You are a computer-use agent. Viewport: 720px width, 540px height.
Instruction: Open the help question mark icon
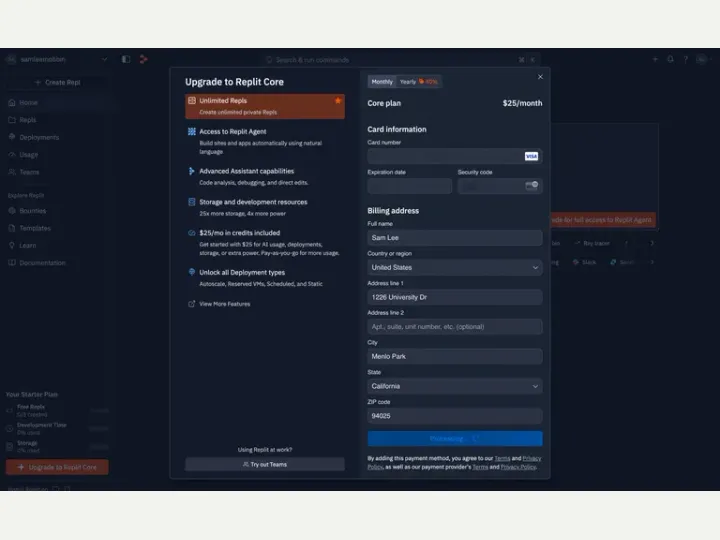[686, 59]
